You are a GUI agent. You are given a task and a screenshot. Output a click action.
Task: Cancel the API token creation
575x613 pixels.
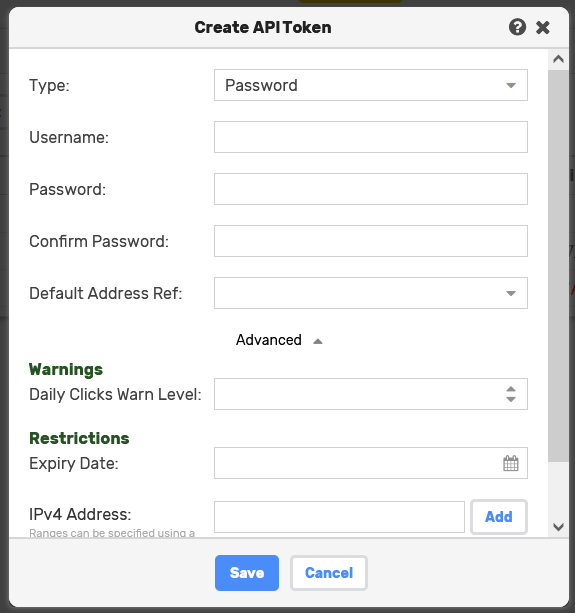(x=329, y=573)
